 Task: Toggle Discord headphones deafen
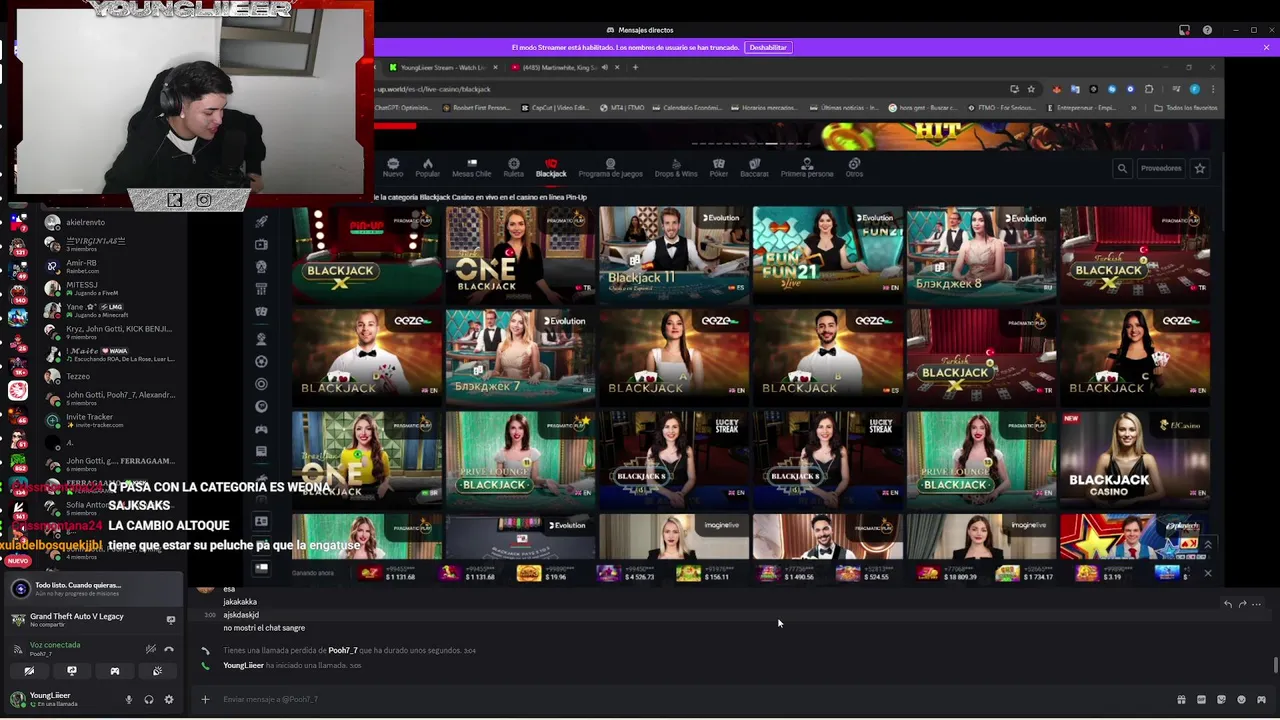(149, 699)
